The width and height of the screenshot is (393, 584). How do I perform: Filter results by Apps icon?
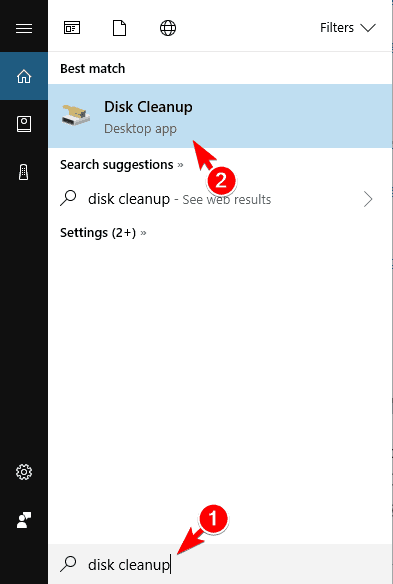[x=72, y=28]
